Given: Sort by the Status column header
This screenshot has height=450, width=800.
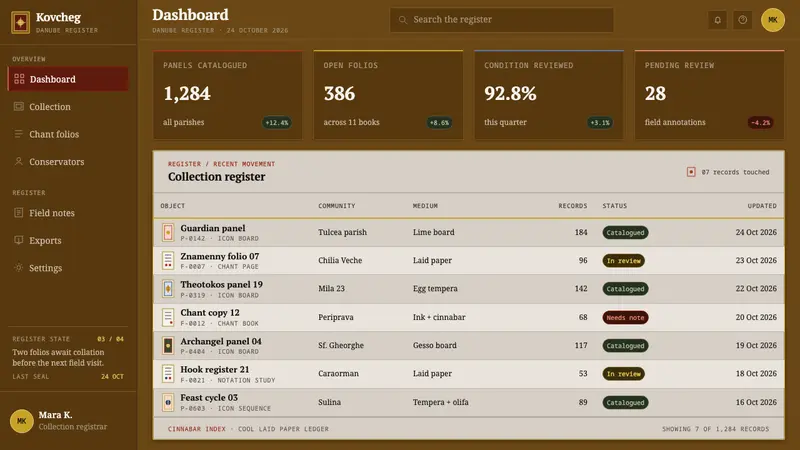Looking at the screenshot, I should [614, 206].
